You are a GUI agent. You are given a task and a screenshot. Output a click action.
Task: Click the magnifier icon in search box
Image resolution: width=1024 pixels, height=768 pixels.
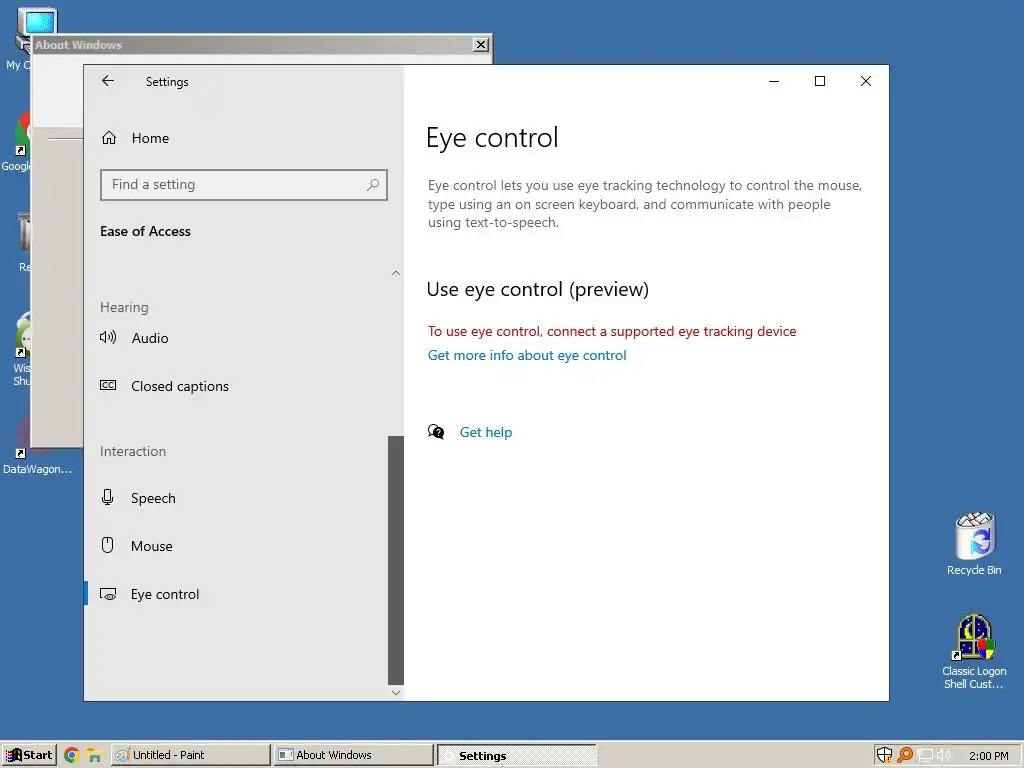[373, 185]
